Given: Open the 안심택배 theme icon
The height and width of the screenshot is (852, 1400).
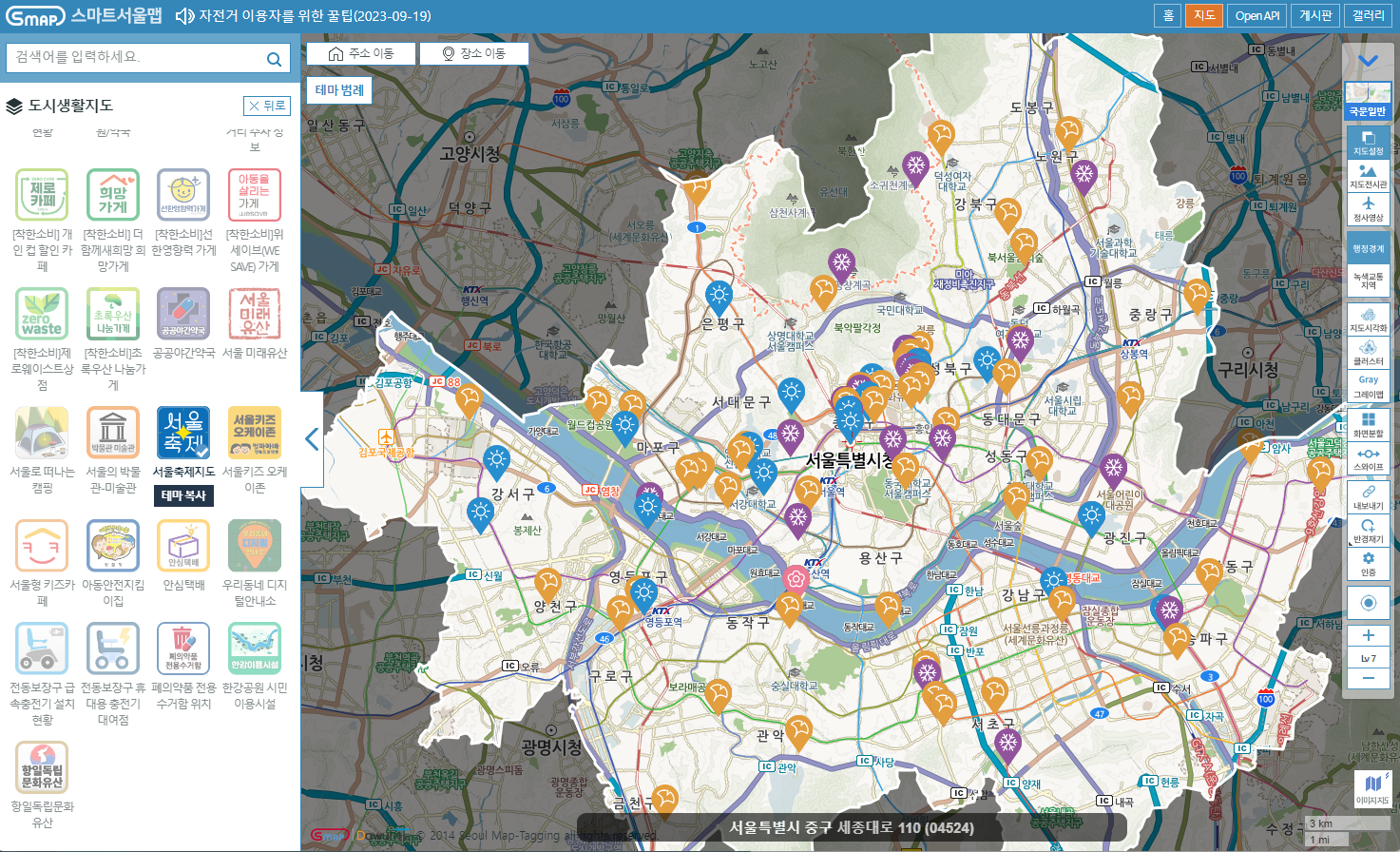Looking at the screenshot, I should pyautogui.click(x=183, y=546).
